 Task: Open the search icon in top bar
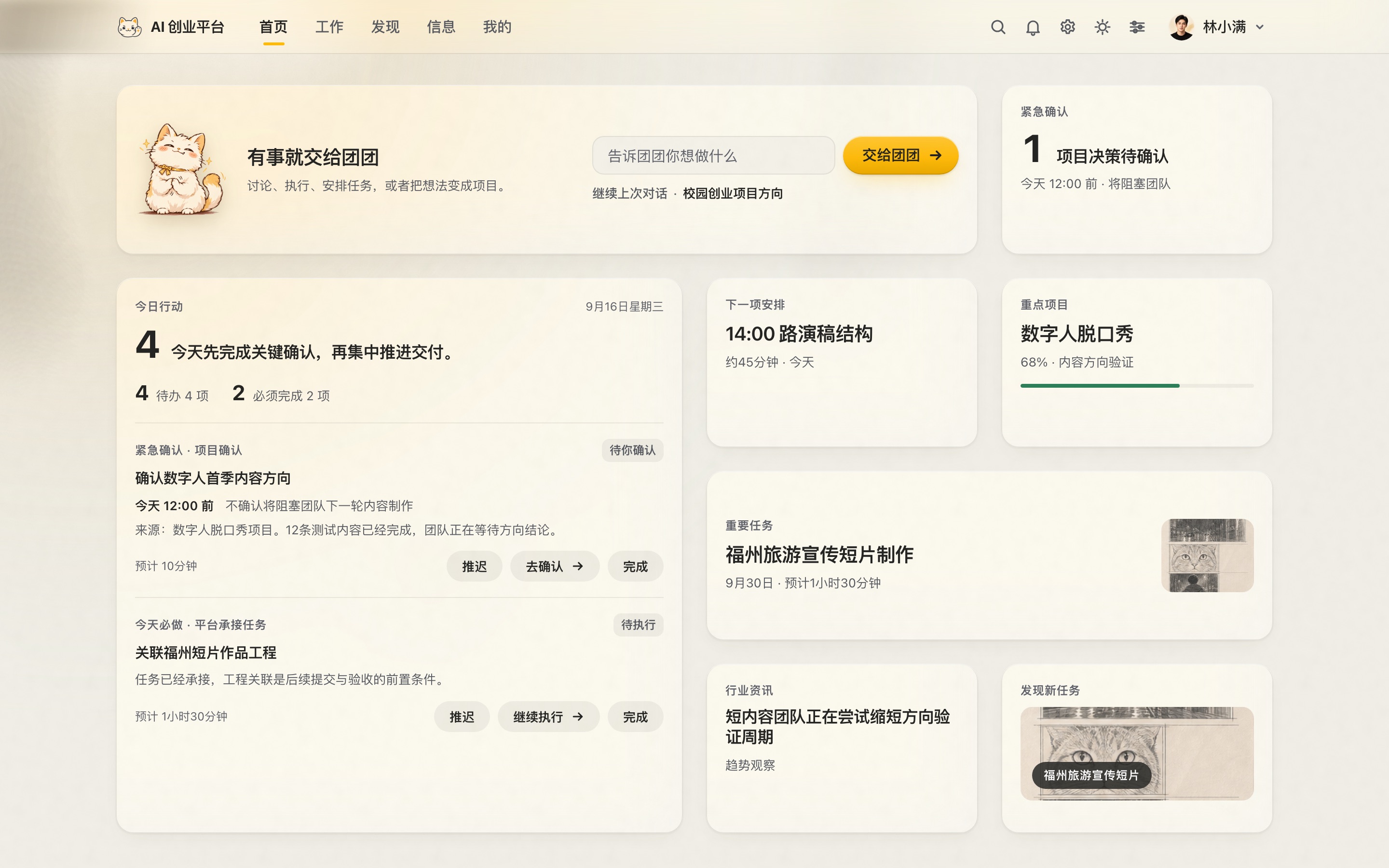[x=998, y=27]
